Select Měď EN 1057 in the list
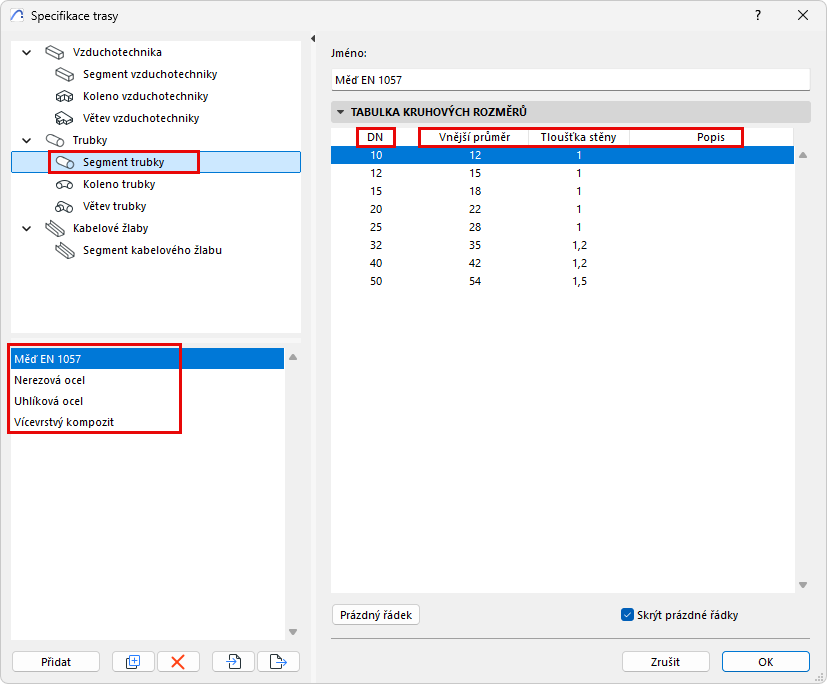The height and width of the screenshot is (684, 827). [147, 359]
